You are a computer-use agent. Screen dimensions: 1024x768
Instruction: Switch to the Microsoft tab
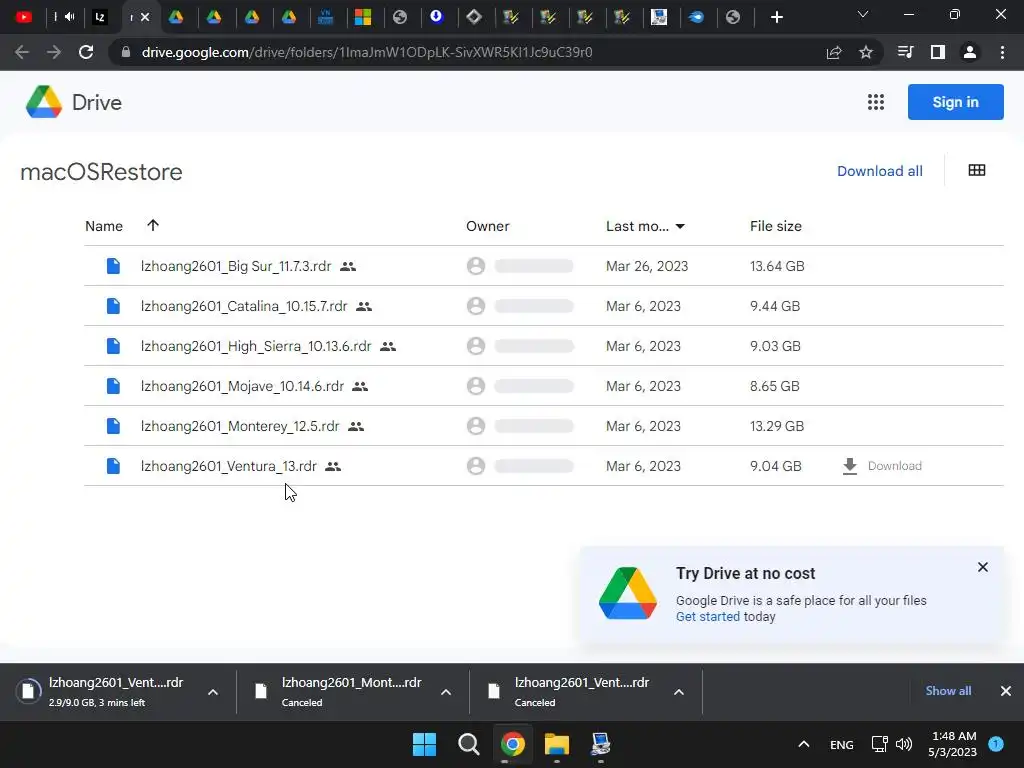(363, 17)
